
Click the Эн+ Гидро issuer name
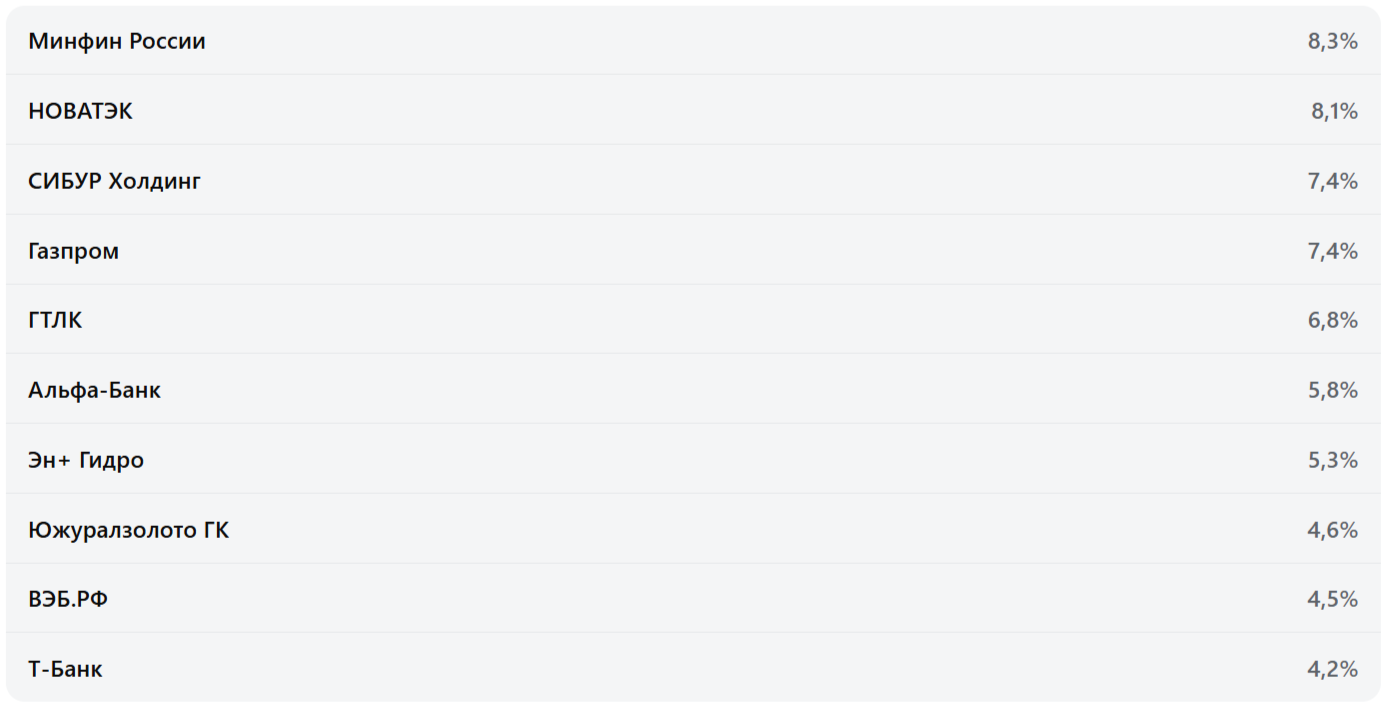(x=86, y=460)
